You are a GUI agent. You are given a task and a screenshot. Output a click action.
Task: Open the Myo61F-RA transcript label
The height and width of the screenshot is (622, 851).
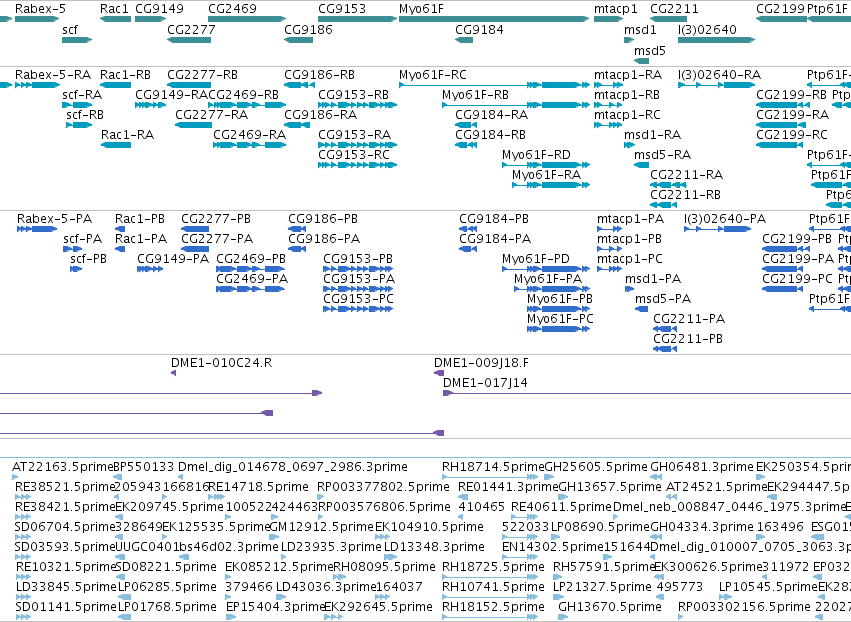tap(547, 175)
